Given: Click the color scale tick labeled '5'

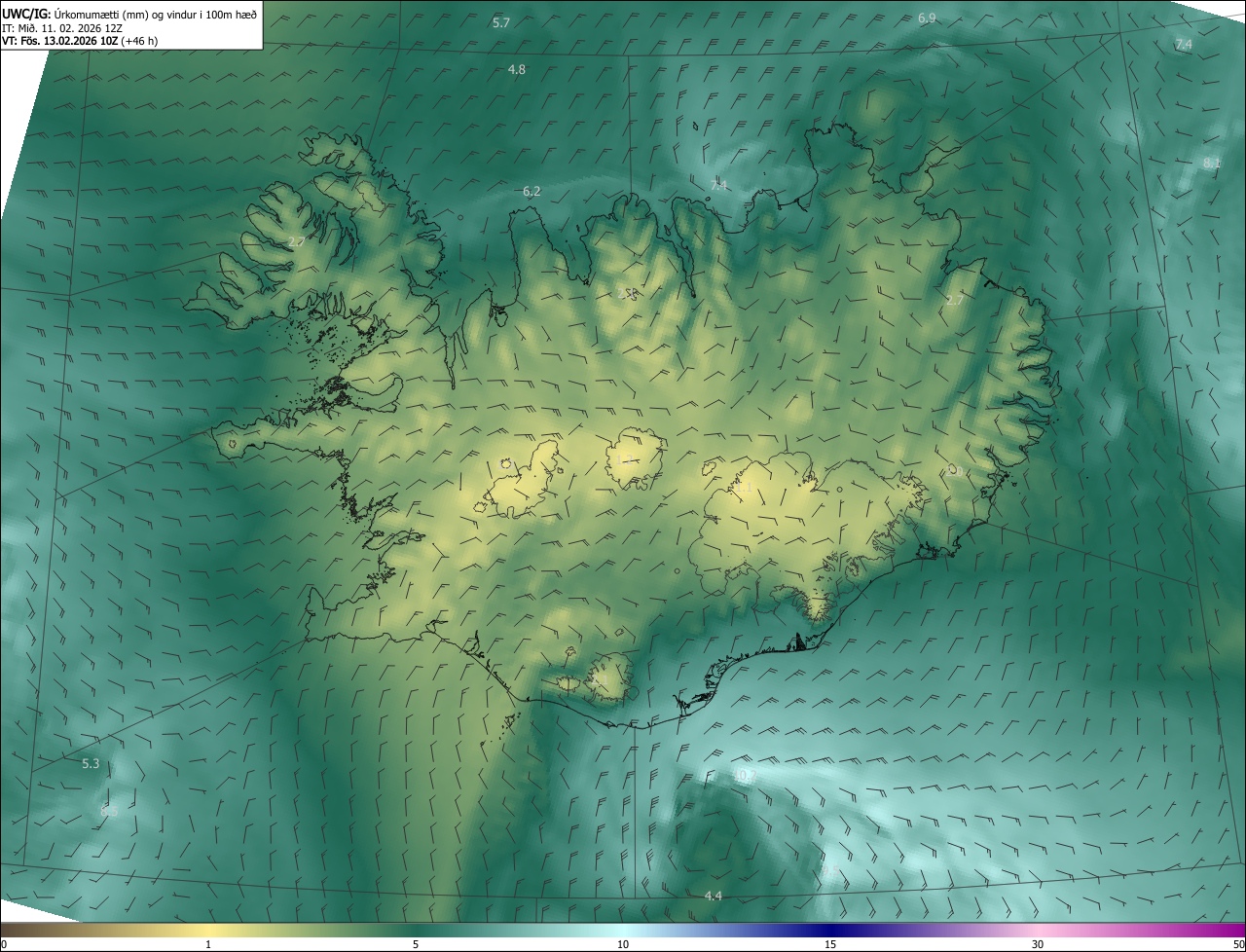Looking at the screenshot, I should [416, 945].
